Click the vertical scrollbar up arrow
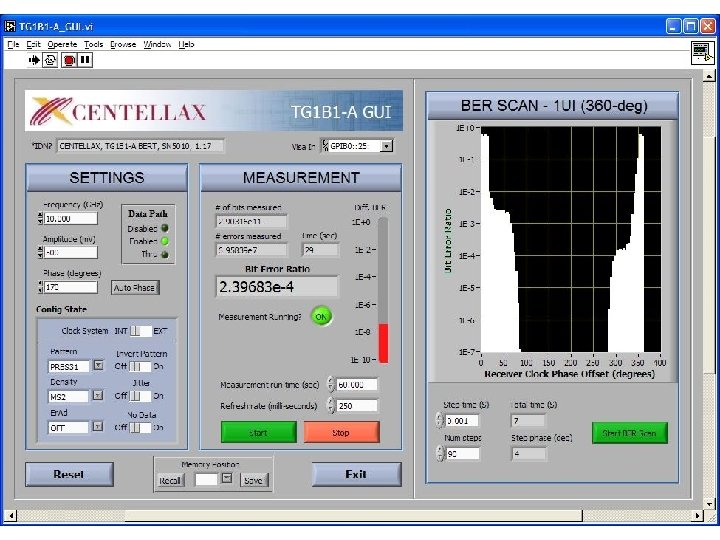The height and width of the screenshot is (540, 720). pos(709,76)
